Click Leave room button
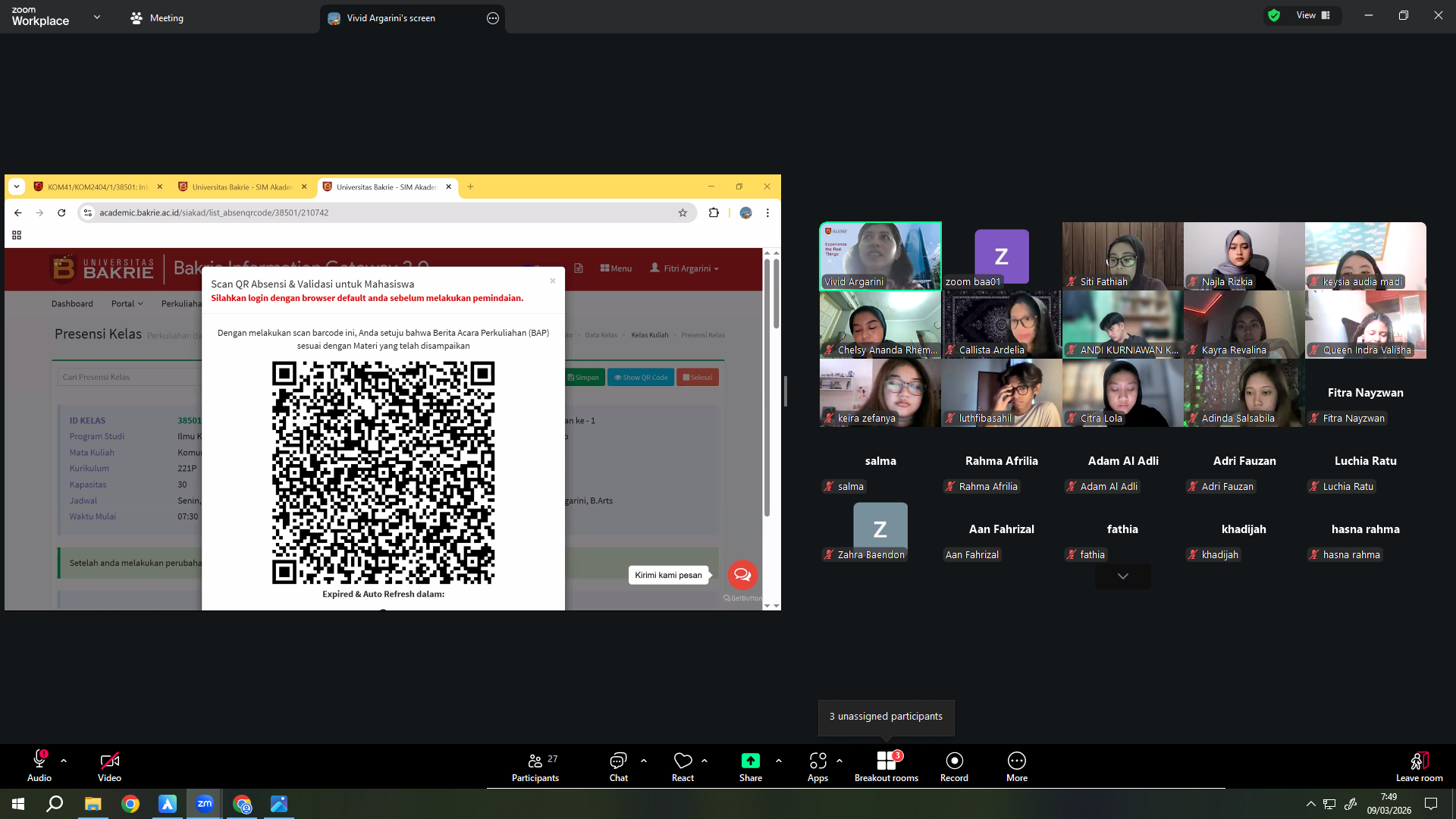 click(x=1419, y=767)
